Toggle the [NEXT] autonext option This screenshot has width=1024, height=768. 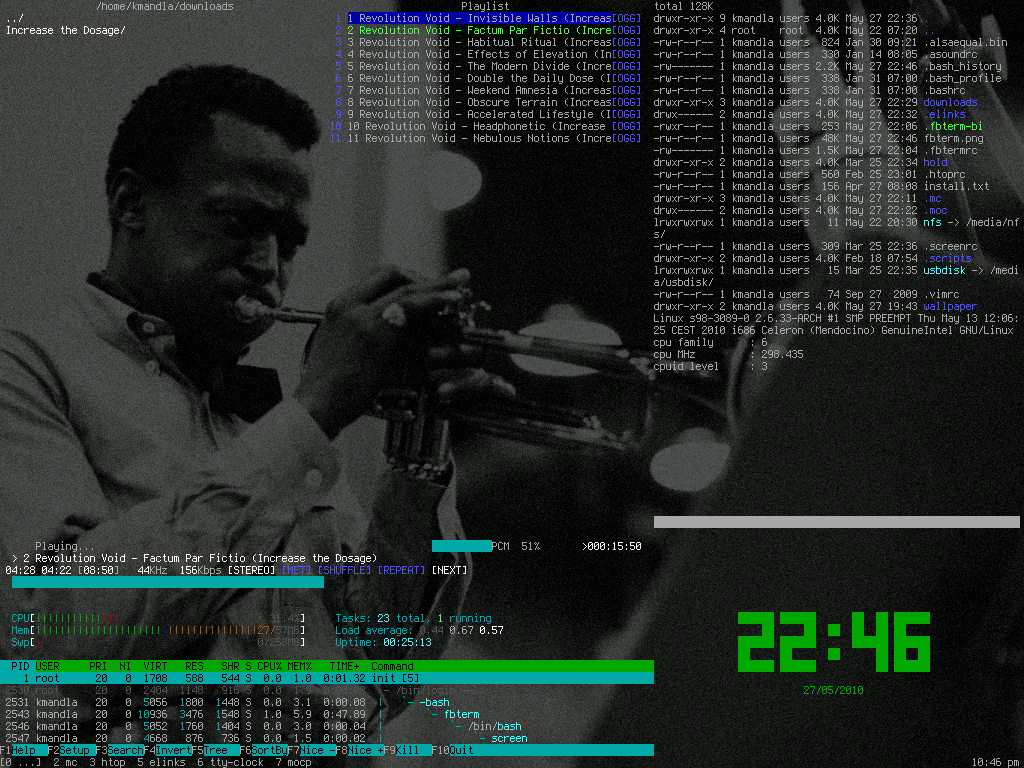[449, 570]
